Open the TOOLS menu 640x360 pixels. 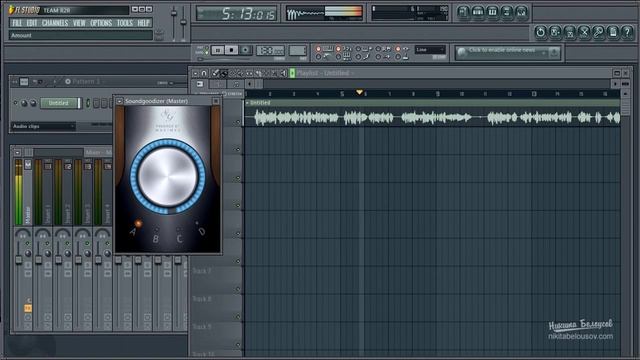124,23
